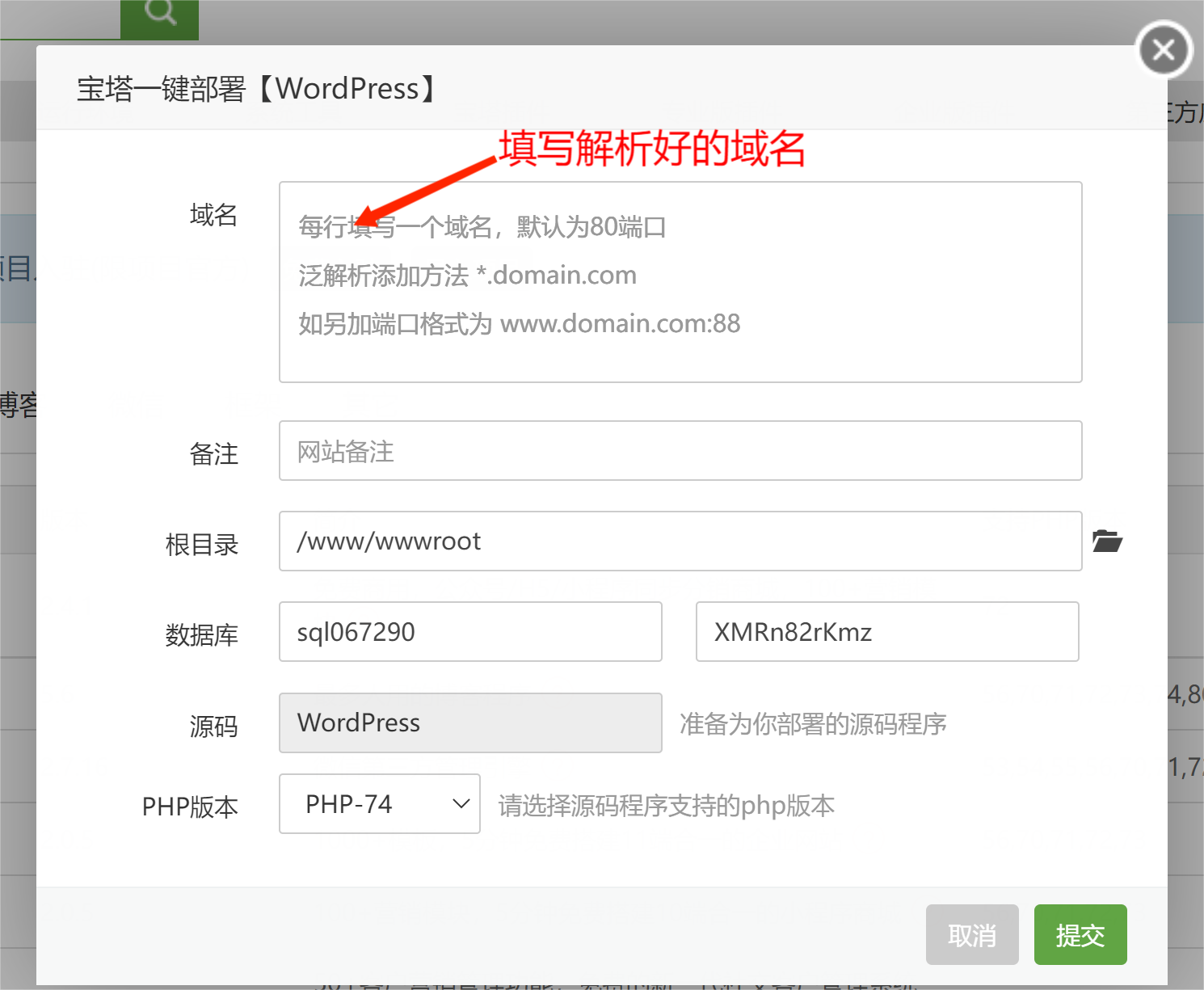Click dialog title 宝塔一键部署【WordPress】
Viewport: 1204px width, 990px height.
[x=258, y=88]
